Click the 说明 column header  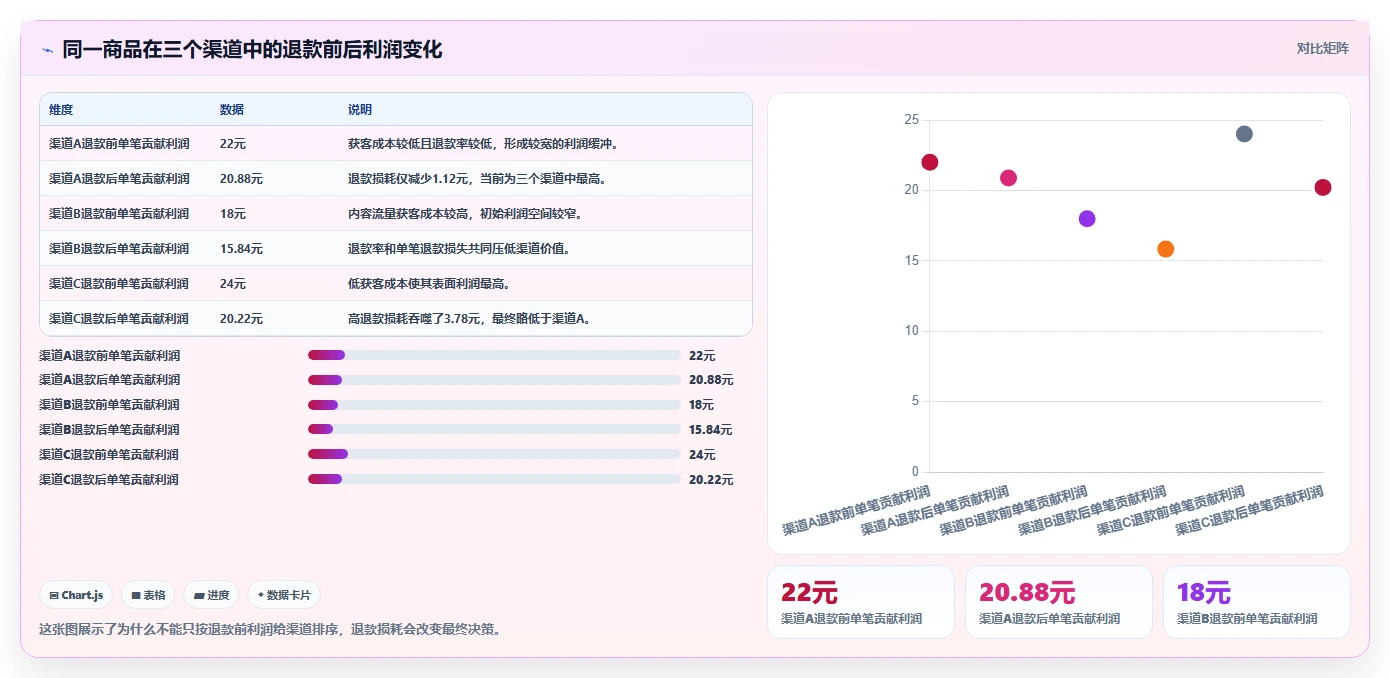tap(360, 110)
